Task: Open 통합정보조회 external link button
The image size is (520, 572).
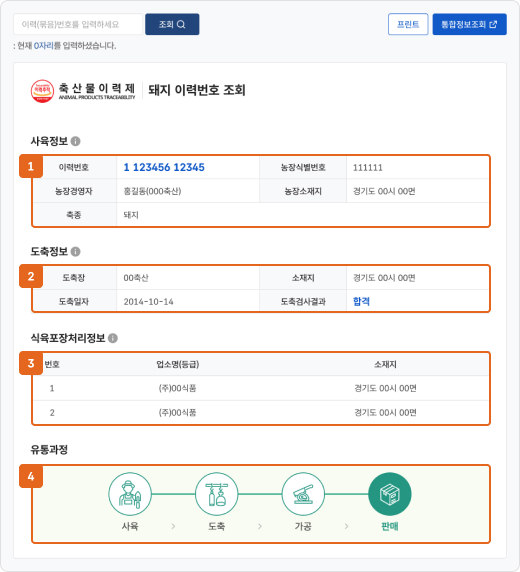Action: [x=470, y=24]
